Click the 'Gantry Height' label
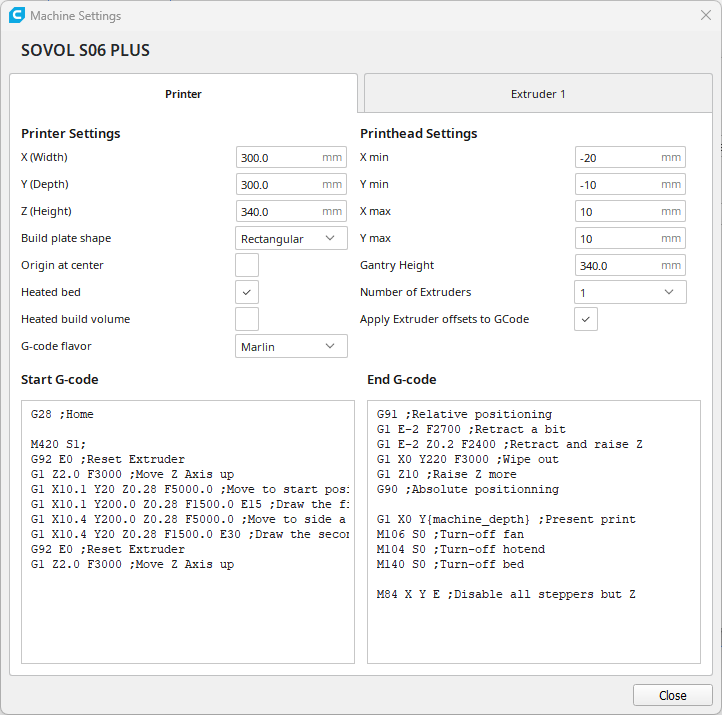This screenshot has height=715, width=722. tap(397, 265)
